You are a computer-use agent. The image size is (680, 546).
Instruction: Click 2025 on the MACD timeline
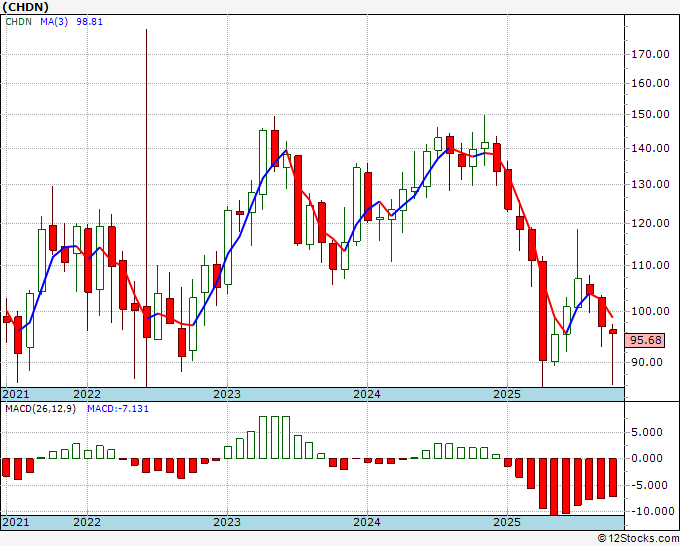(507, 522)
